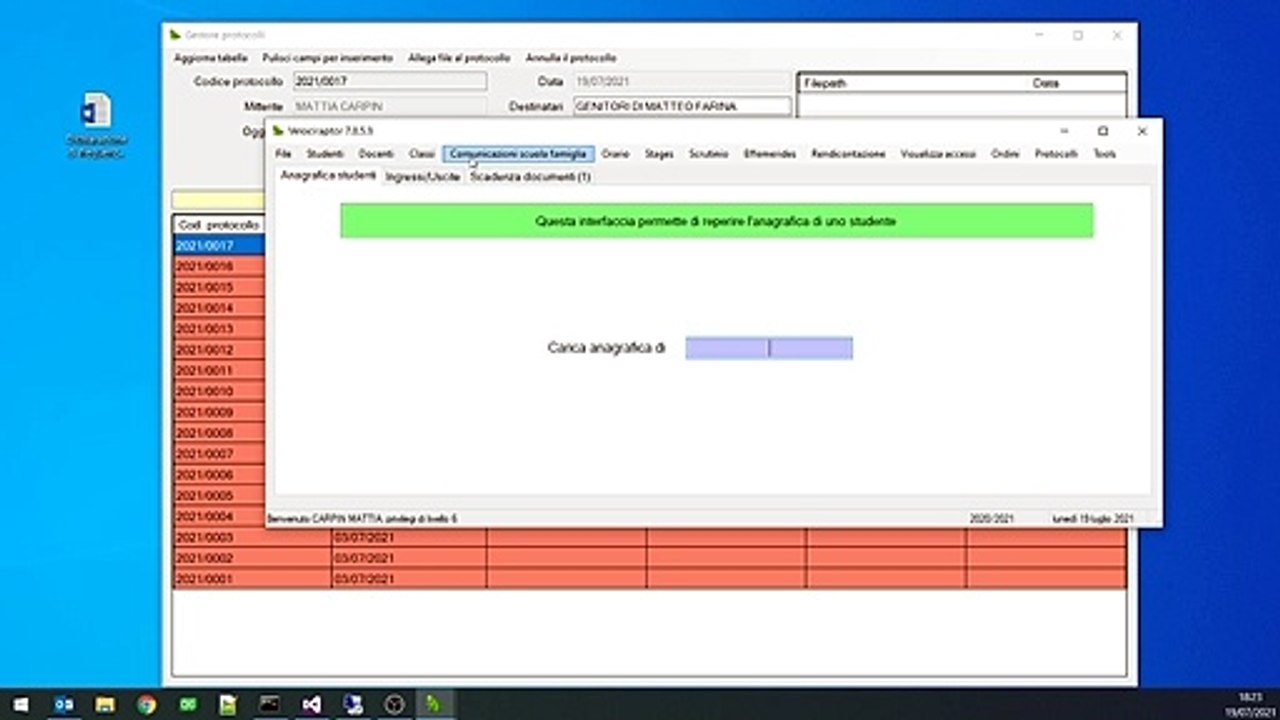Open the Visualizza accessi menu
The height and width of the screenshot is (720, 1280).
click(x=938, y=154)
